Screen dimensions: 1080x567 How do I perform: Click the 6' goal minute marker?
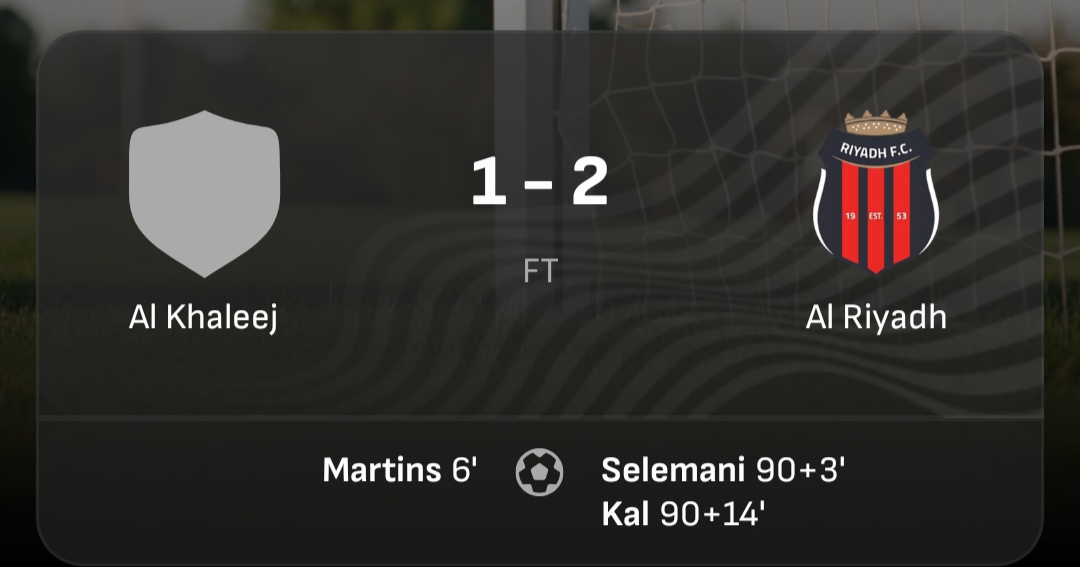pyautogui.click(x=464, y=471)
